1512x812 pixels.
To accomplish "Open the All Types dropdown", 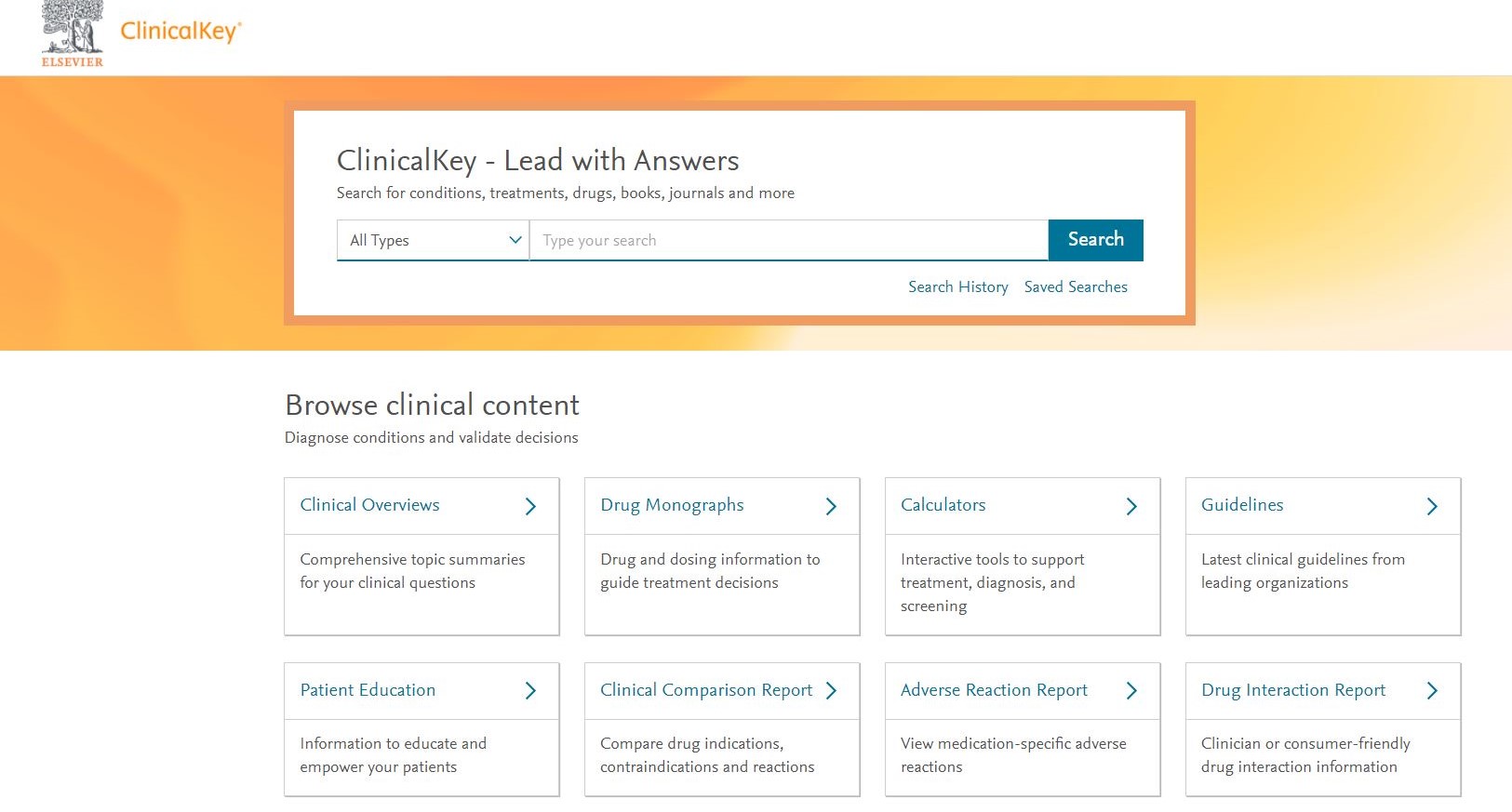I will (433, 240).
